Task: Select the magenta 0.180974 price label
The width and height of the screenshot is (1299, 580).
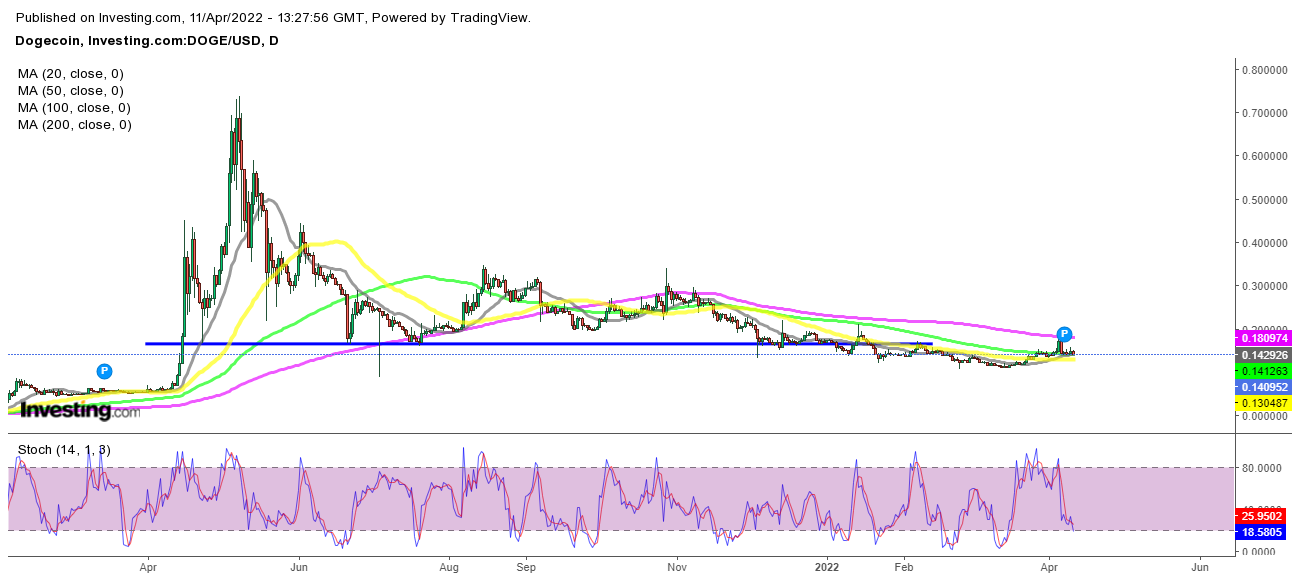Action: click(x=1264, y=338)
